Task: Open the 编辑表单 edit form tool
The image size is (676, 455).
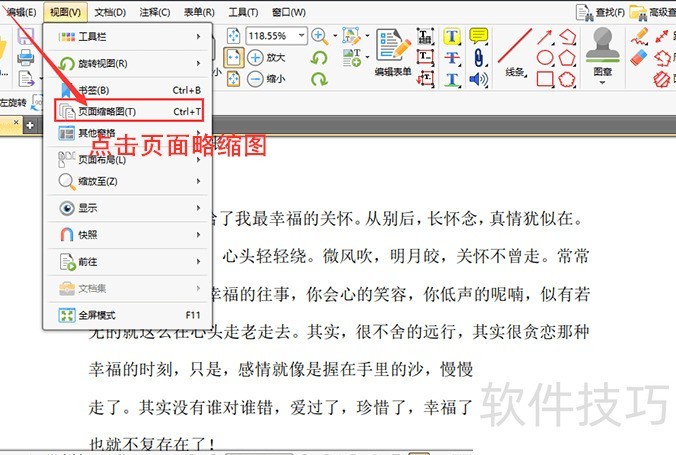Action: pyautogui.click(x=393, y=52)
